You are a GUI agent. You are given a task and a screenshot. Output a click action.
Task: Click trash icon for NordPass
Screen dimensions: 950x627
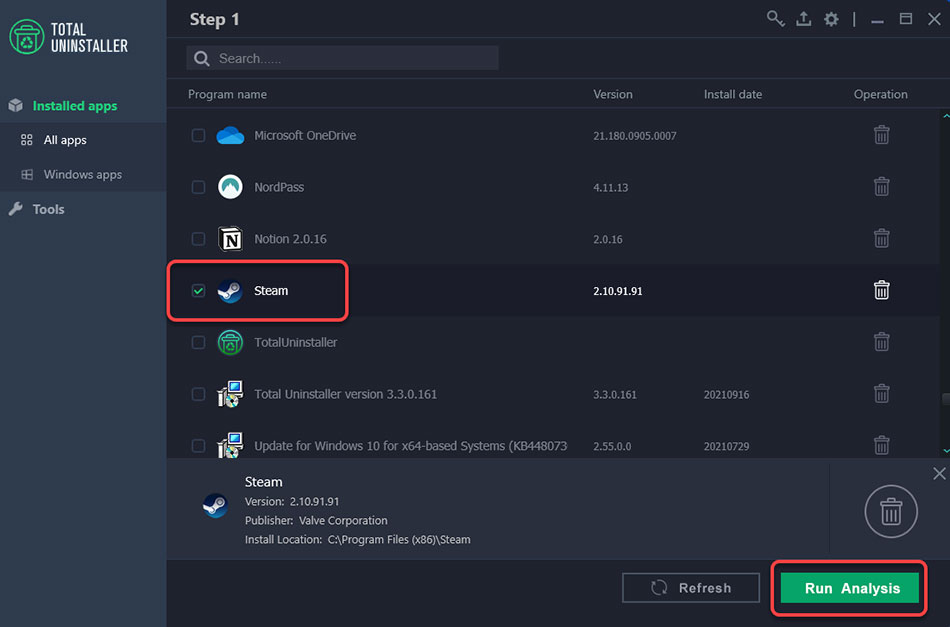click(882, 187)
